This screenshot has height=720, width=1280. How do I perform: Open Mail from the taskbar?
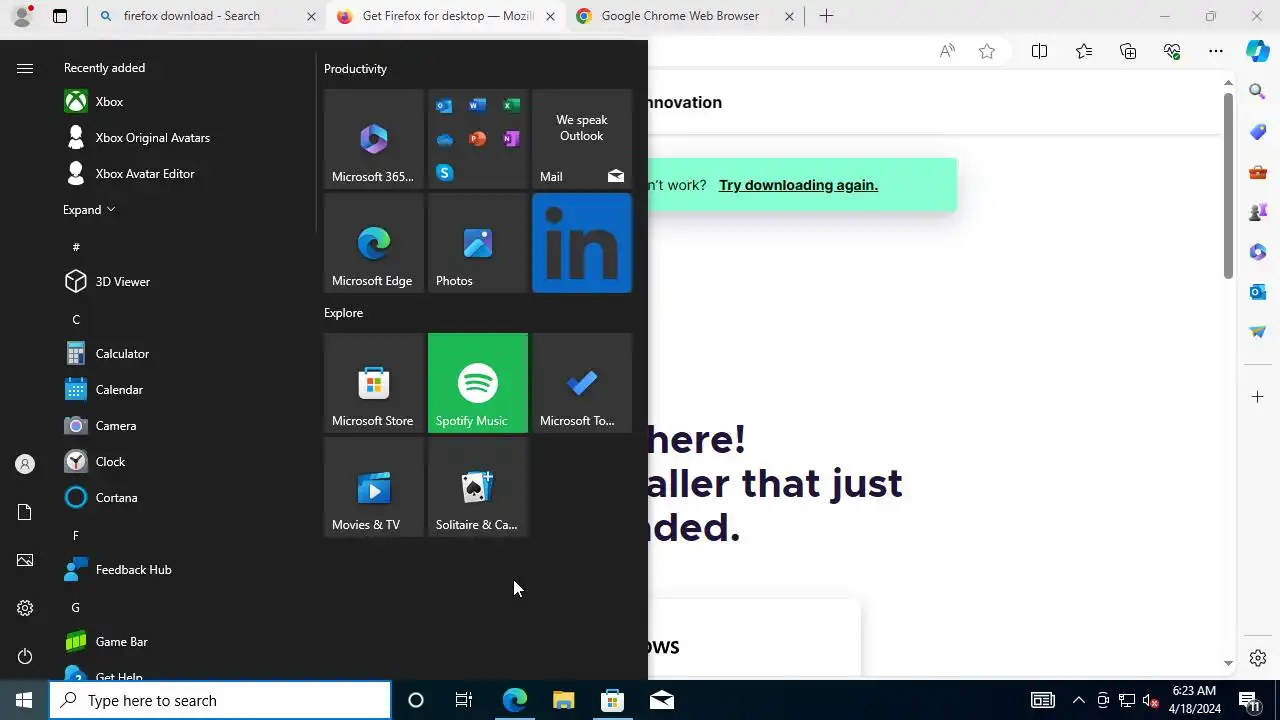[661, 700]
